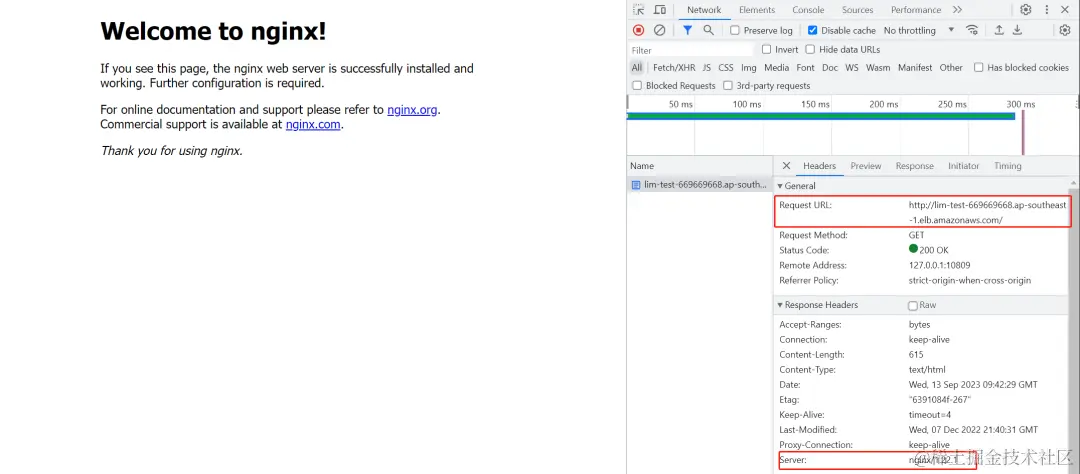
Task: Switch to the Console tab
Action: (x=808, y=10)
